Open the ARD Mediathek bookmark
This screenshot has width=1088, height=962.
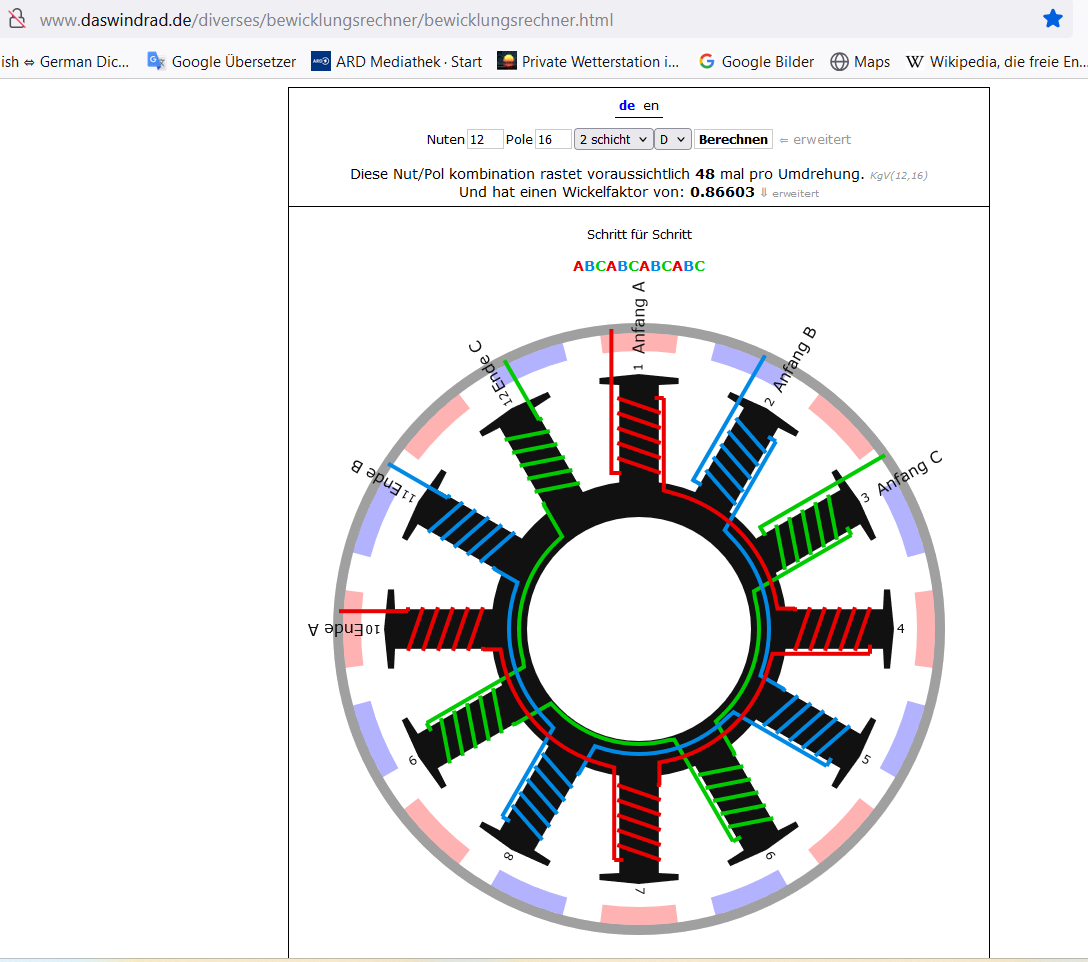(397, 62)
